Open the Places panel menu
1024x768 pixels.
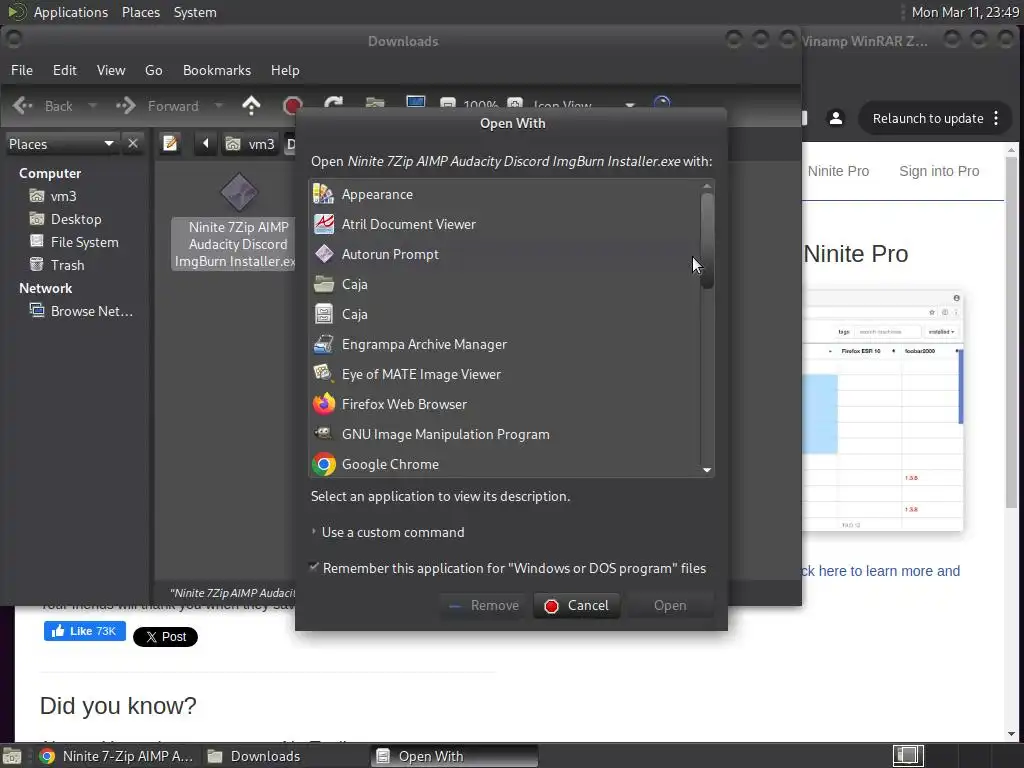[141, 12]
